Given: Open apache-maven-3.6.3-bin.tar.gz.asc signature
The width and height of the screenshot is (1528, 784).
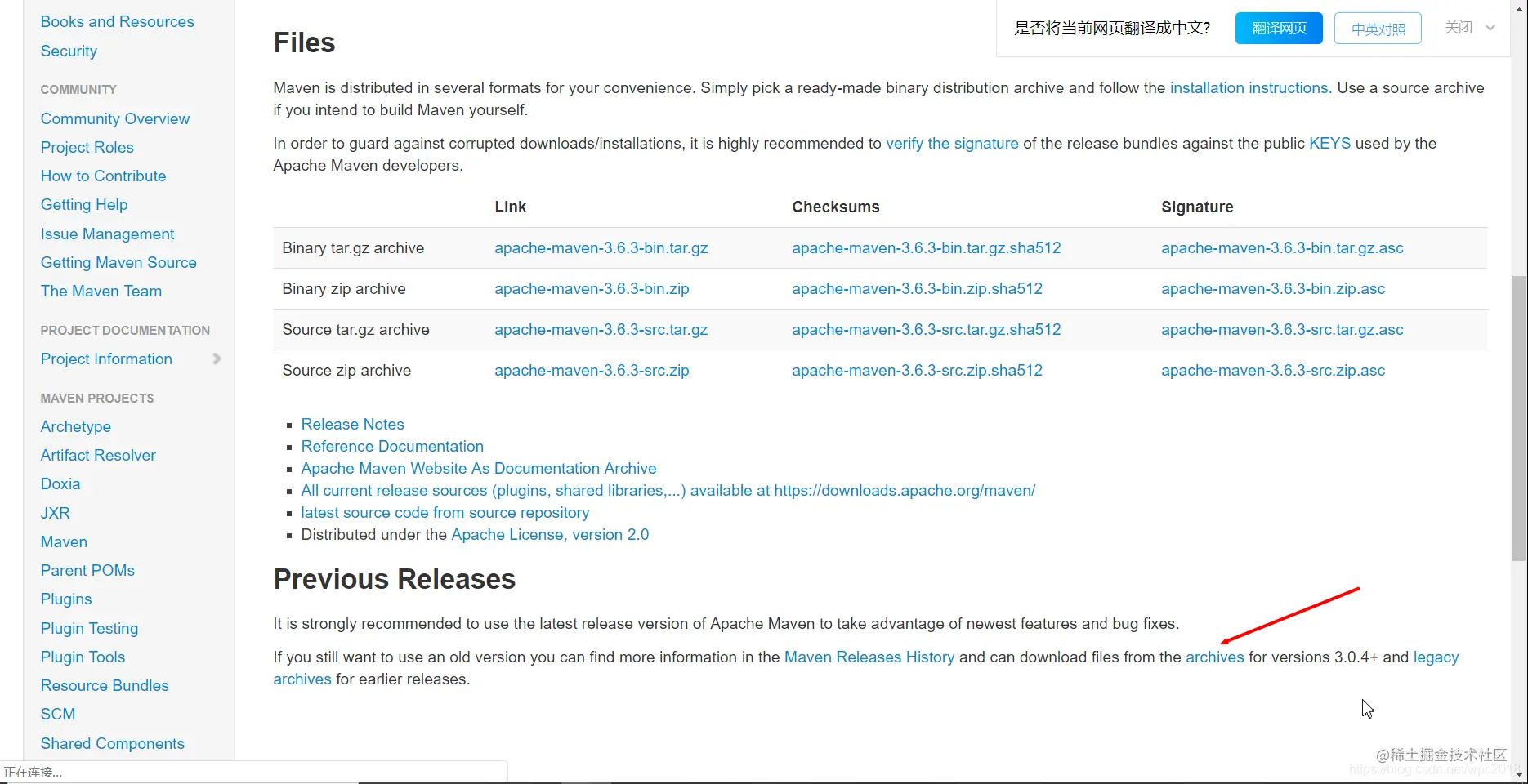Looking at the screenshot, I should tap(1283, 247).
